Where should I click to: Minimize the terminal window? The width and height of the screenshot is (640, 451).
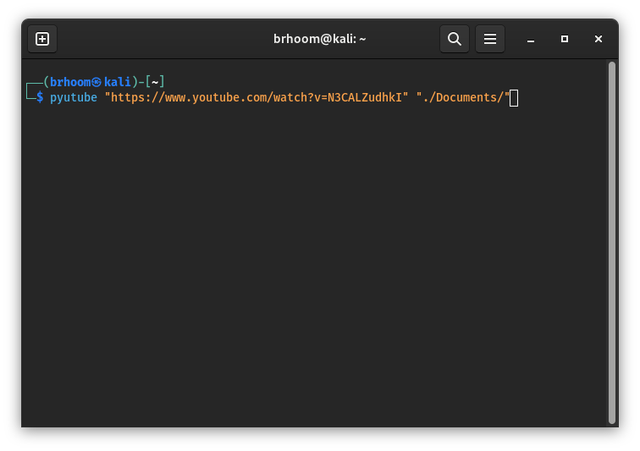[x=531, y=39]
